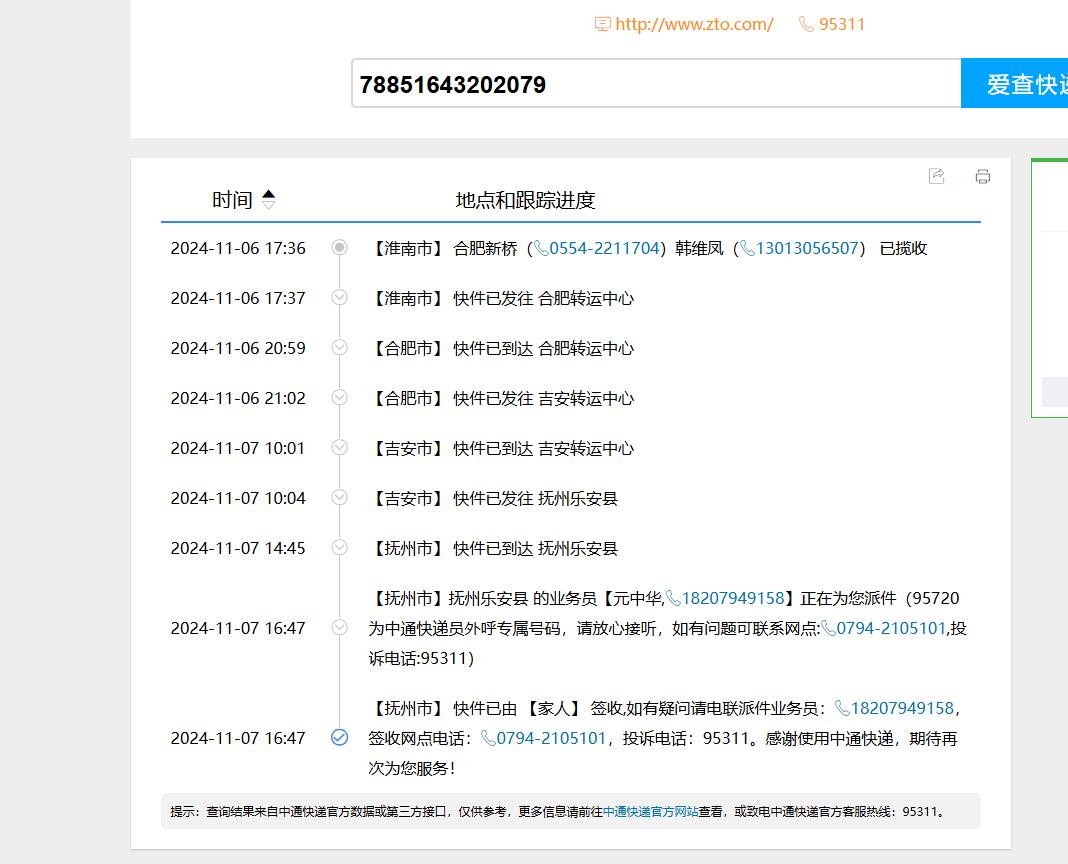Image resolution: width=1068 pixels, height=864 pixels.
Task: Click 签收网点电话 0794-2105101 in the signed row
Action: coord(551,738)
